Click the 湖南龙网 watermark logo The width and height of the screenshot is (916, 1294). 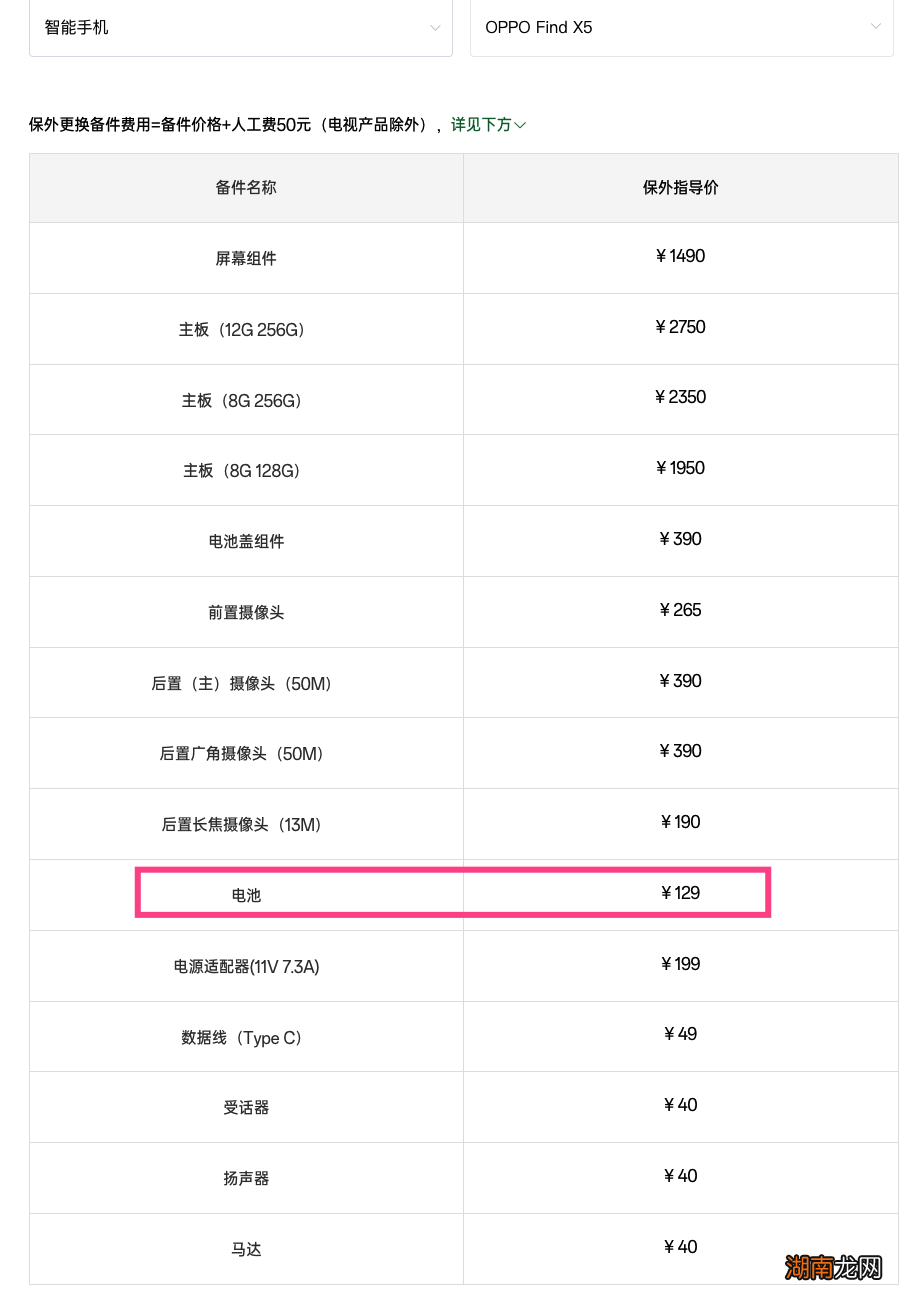834,1267
